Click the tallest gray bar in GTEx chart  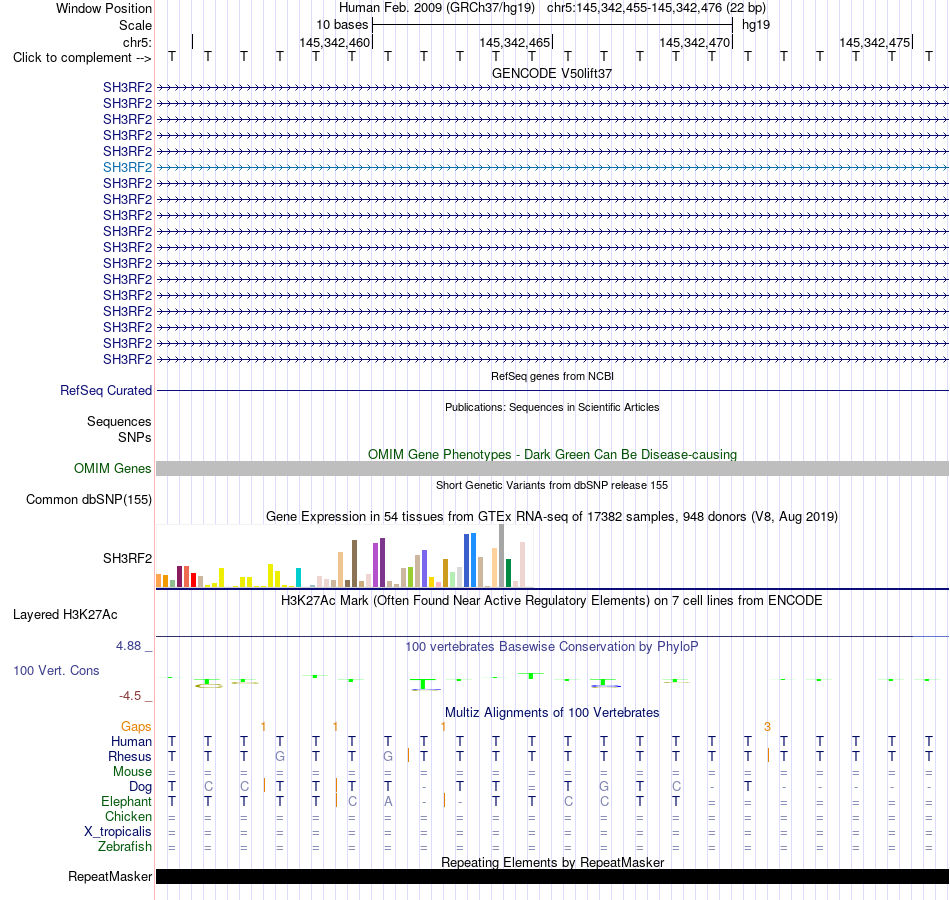click(502, 556)
